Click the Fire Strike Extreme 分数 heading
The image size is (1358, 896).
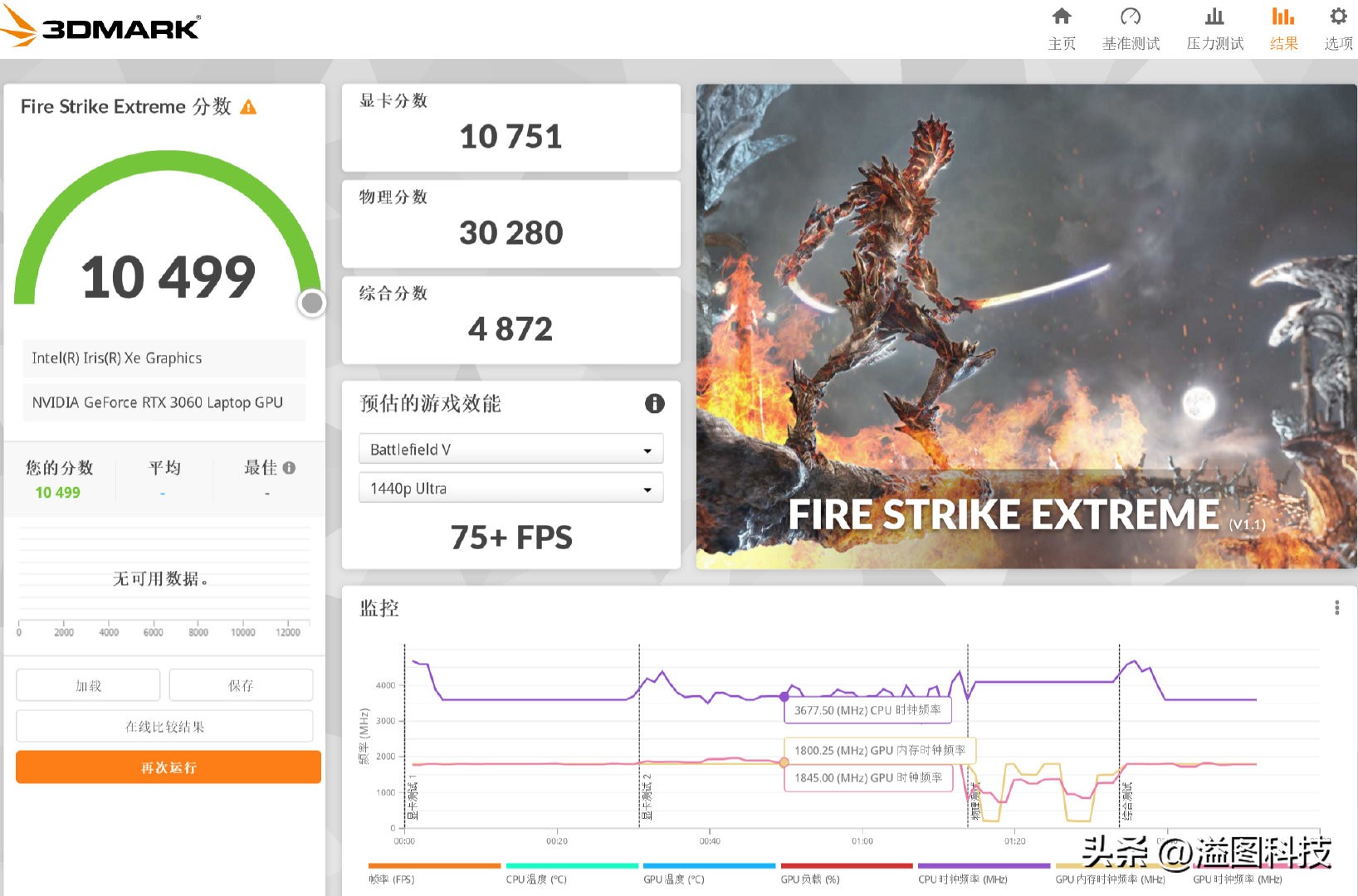[126, 107]
